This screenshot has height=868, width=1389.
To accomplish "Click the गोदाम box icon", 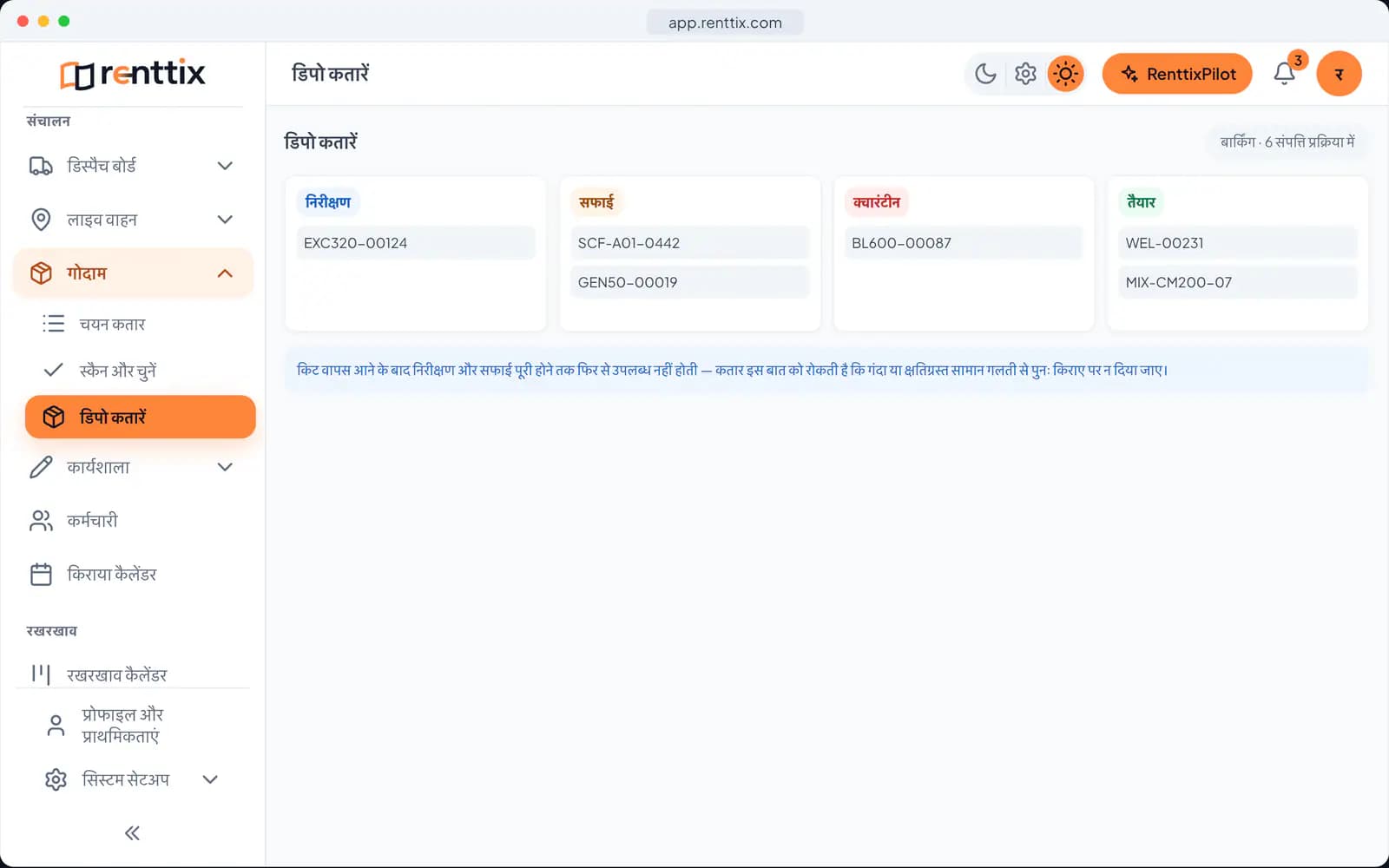I will (41, 273).
